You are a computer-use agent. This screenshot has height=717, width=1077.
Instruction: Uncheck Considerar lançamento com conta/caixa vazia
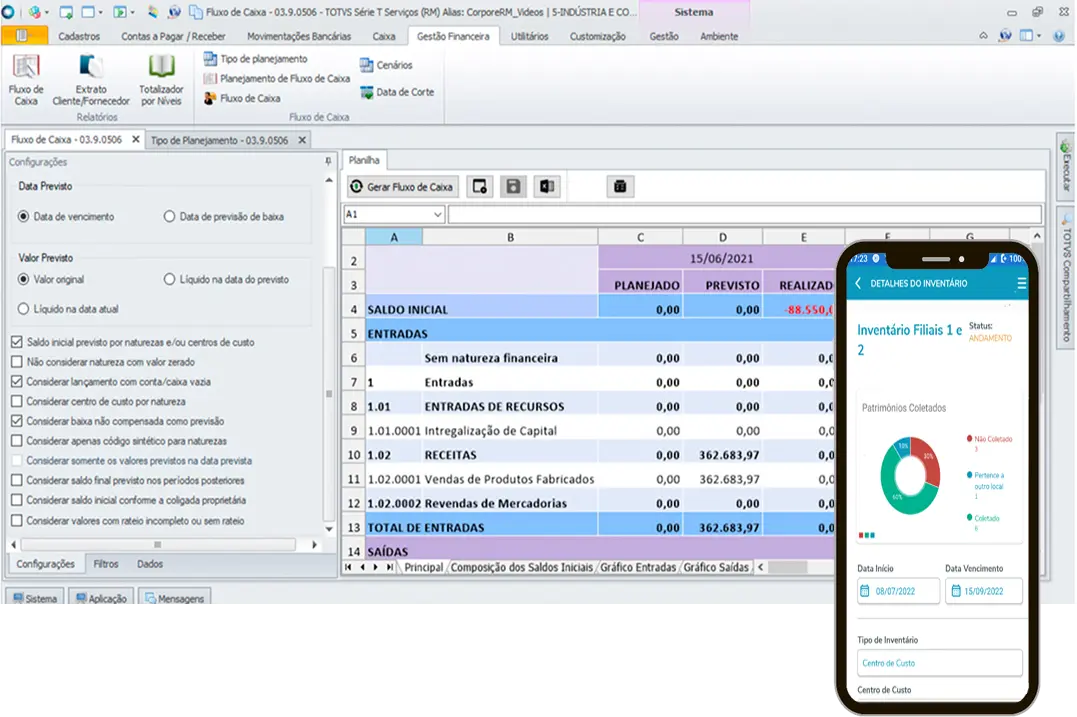tap(16, 382)
